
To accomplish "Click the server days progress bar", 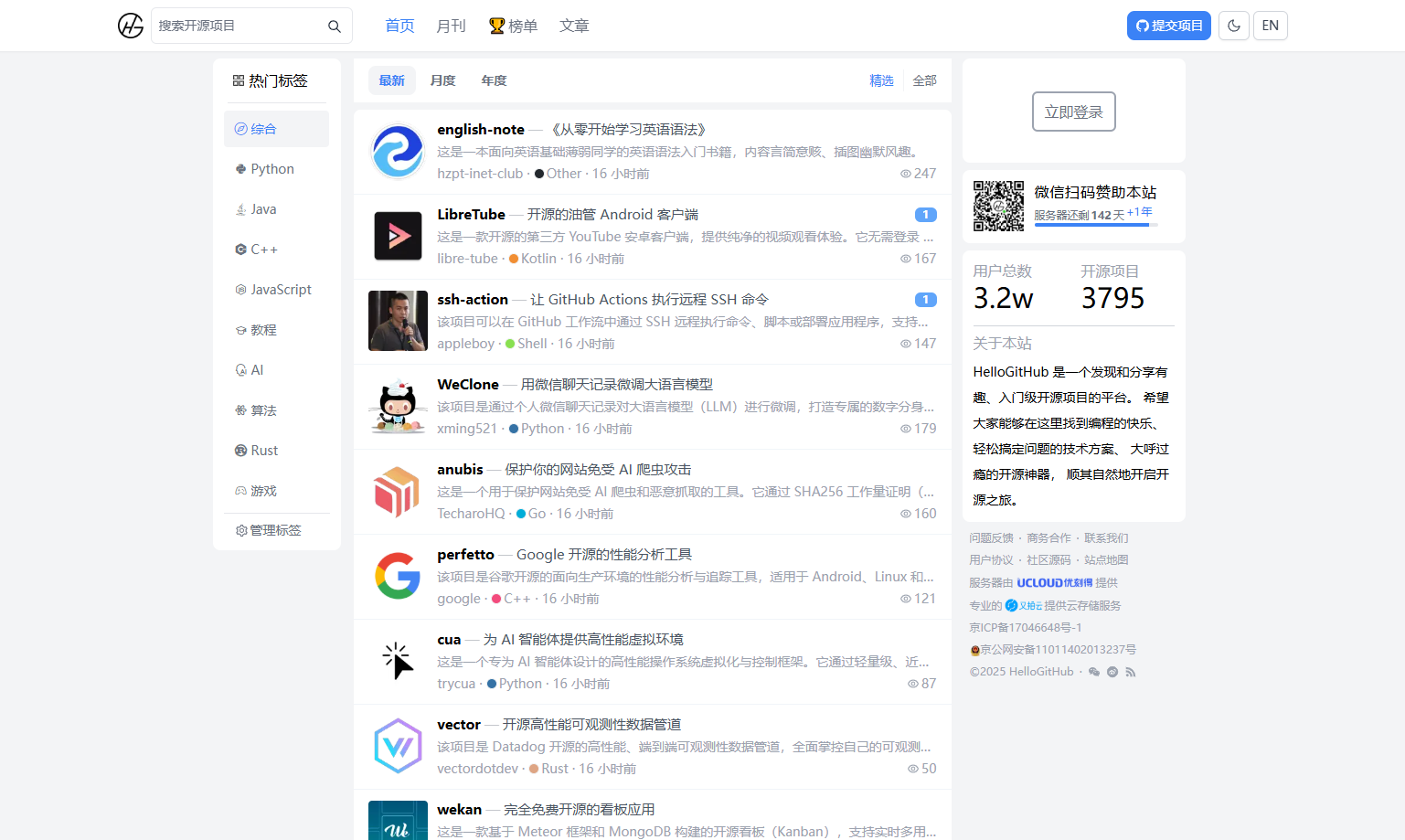I will pyautogui.click(x=1095, y=225).
